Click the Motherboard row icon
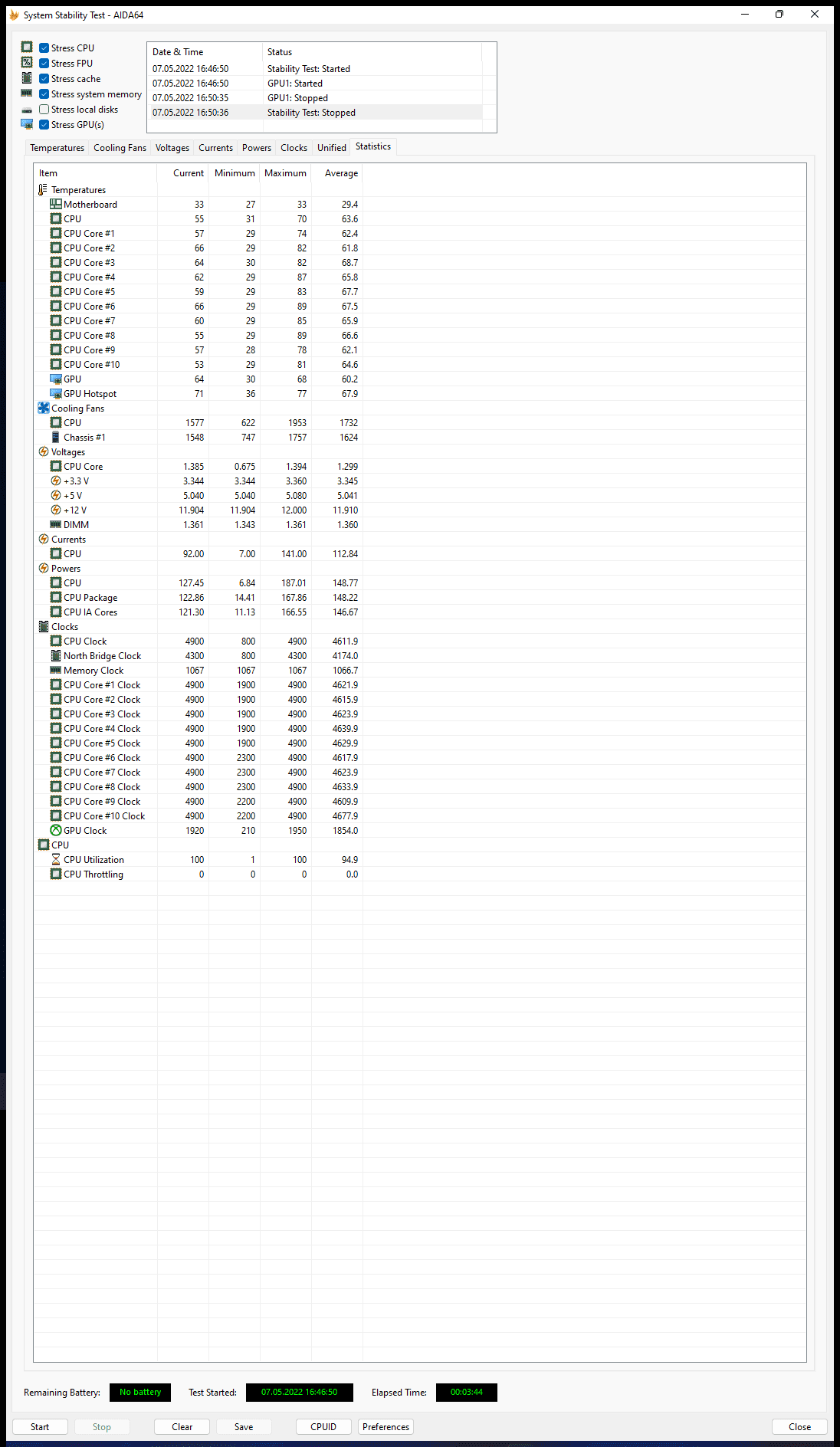 [x=55, y=204]
